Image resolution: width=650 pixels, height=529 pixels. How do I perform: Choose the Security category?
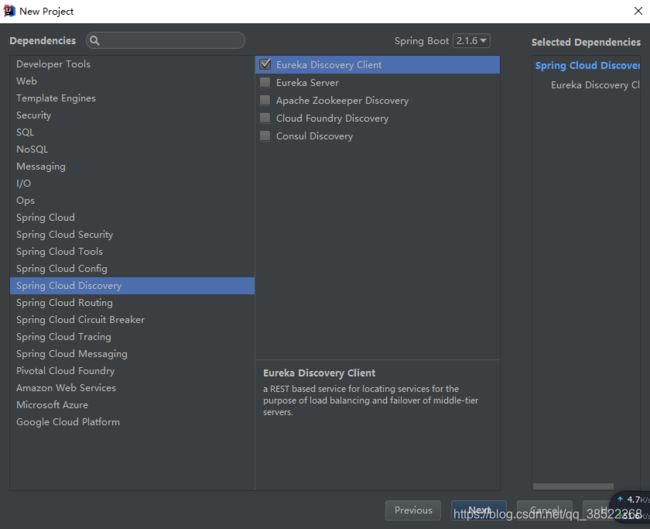coord(132,115)
